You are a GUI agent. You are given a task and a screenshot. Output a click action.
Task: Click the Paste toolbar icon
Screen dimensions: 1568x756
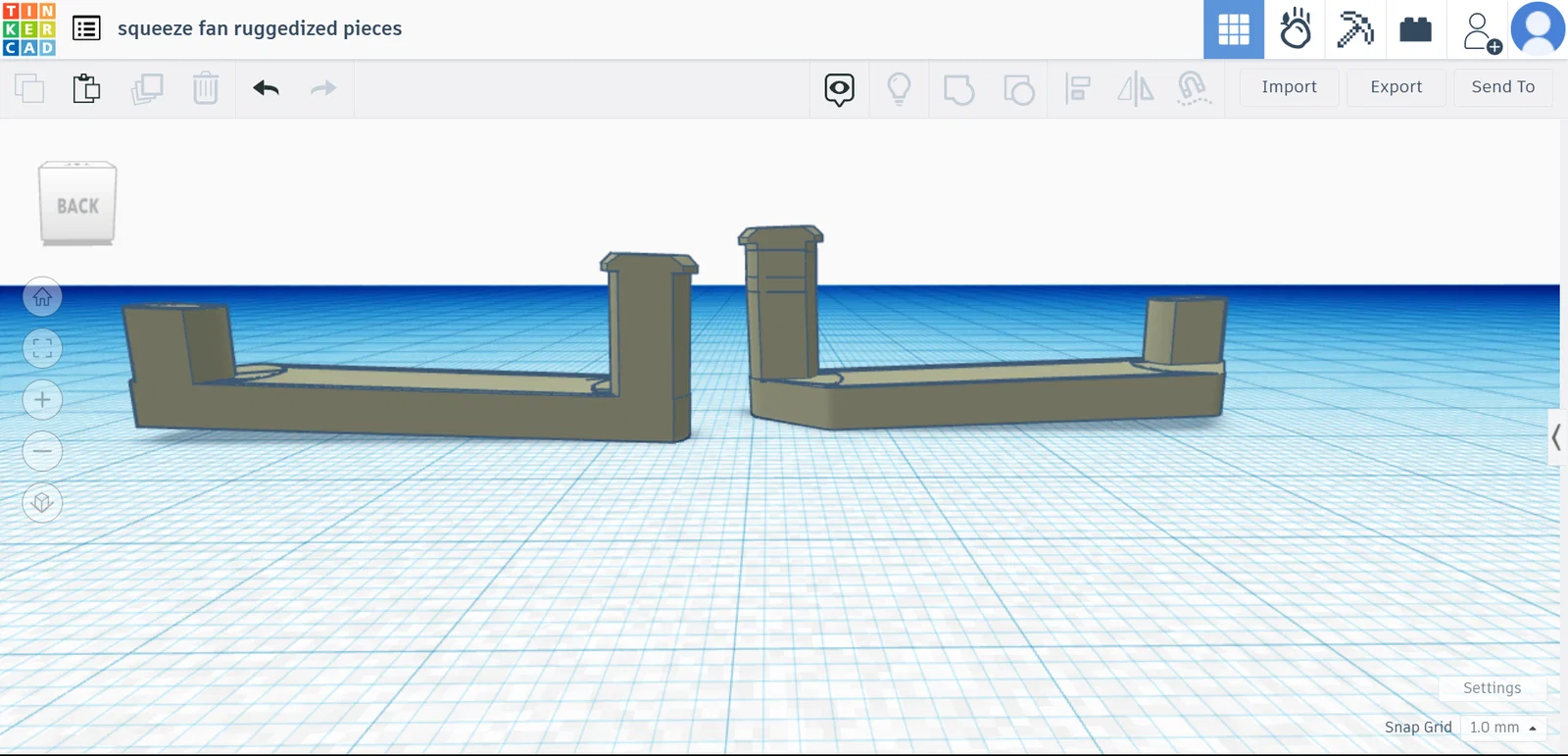pos(86,88)
